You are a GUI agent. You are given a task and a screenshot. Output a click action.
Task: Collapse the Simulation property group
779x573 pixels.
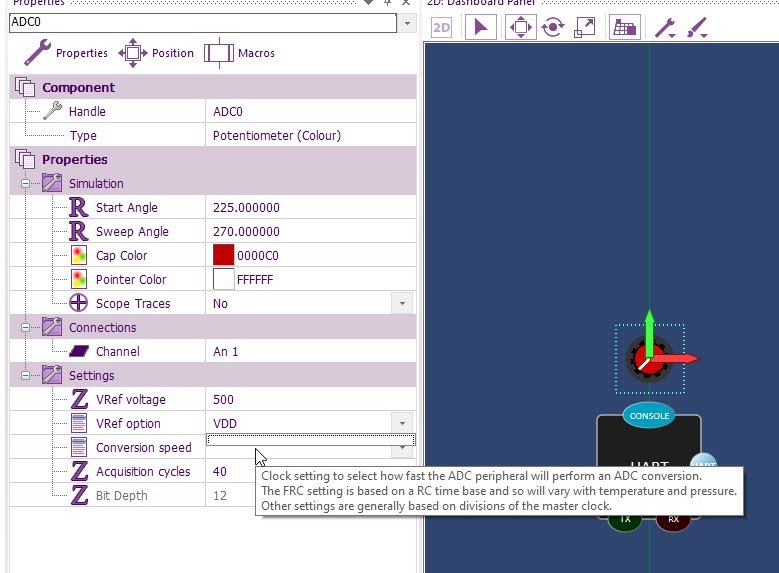(x=26, y=184)
